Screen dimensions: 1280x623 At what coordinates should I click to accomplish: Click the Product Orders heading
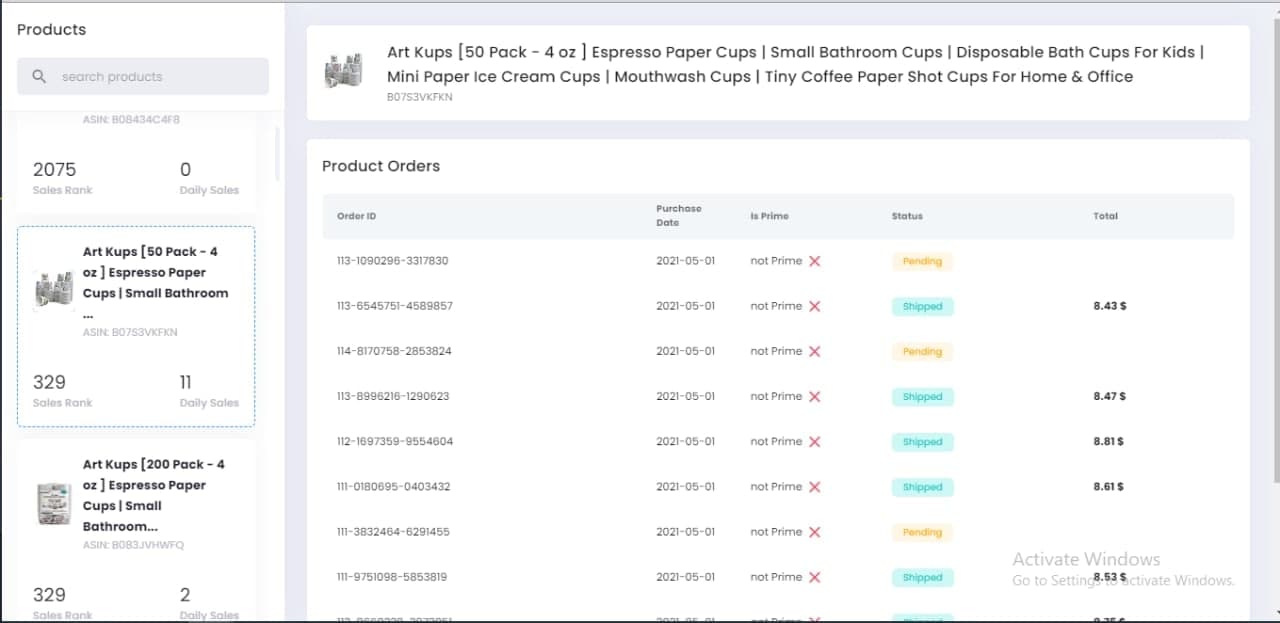[x=381, y=166]
